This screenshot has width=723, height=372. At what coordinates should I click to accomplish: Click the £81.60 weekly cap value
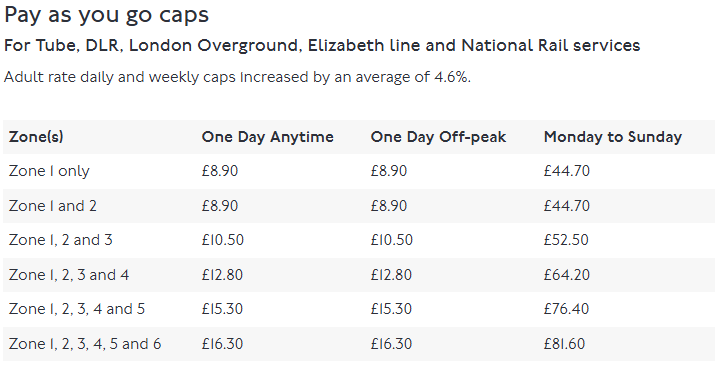click(564, 344)
